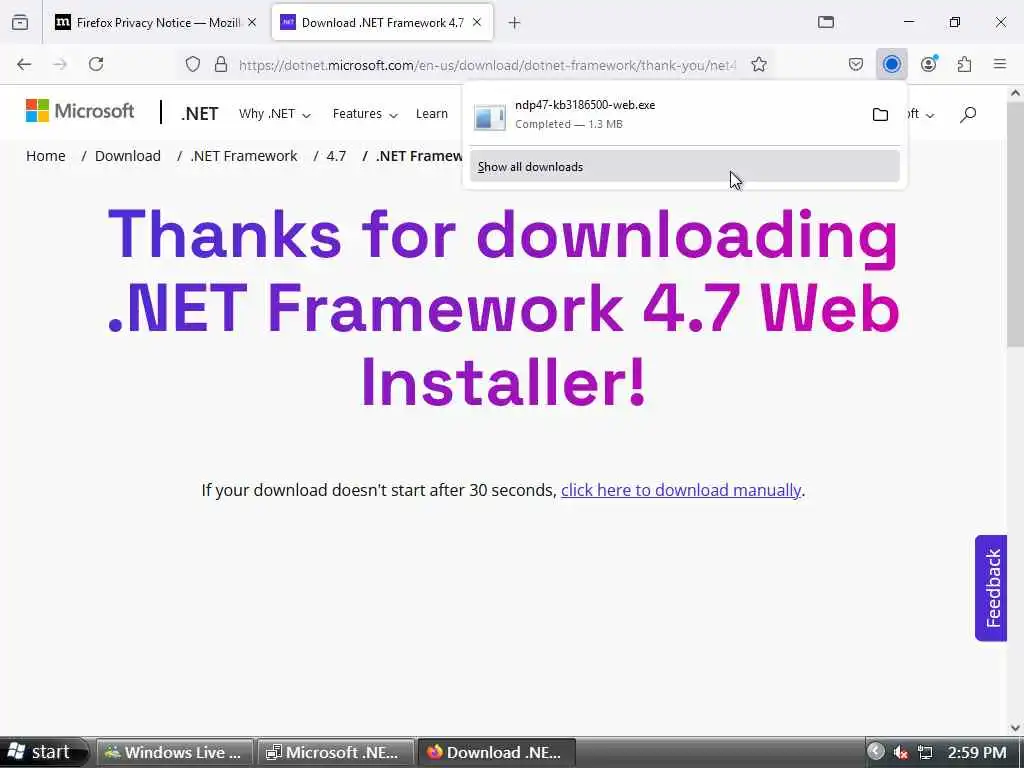Open downloaded ndp47-kb3186500-web.exe file

click(666, 114)
